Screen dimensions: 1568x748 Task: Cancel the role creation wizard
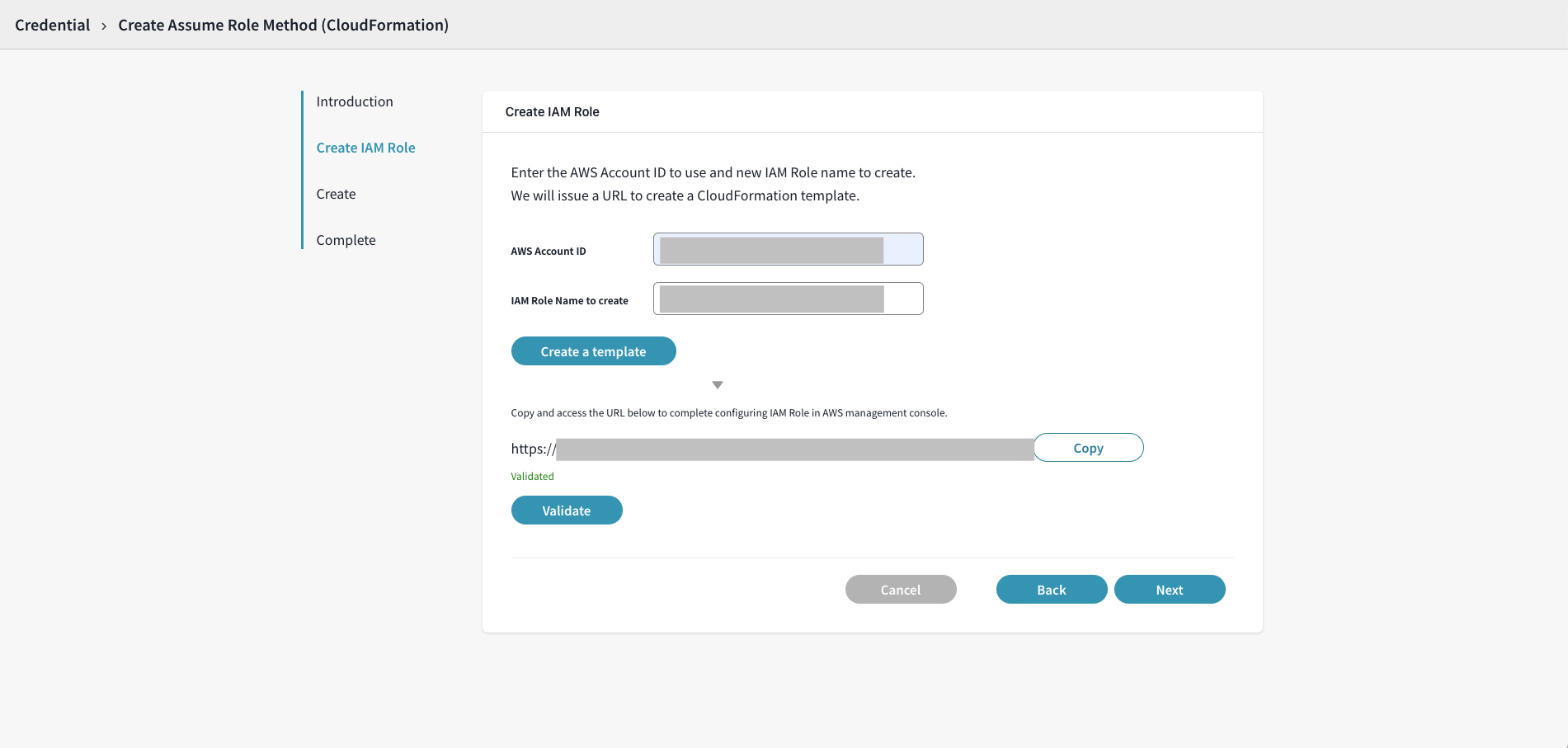(900, 590)
